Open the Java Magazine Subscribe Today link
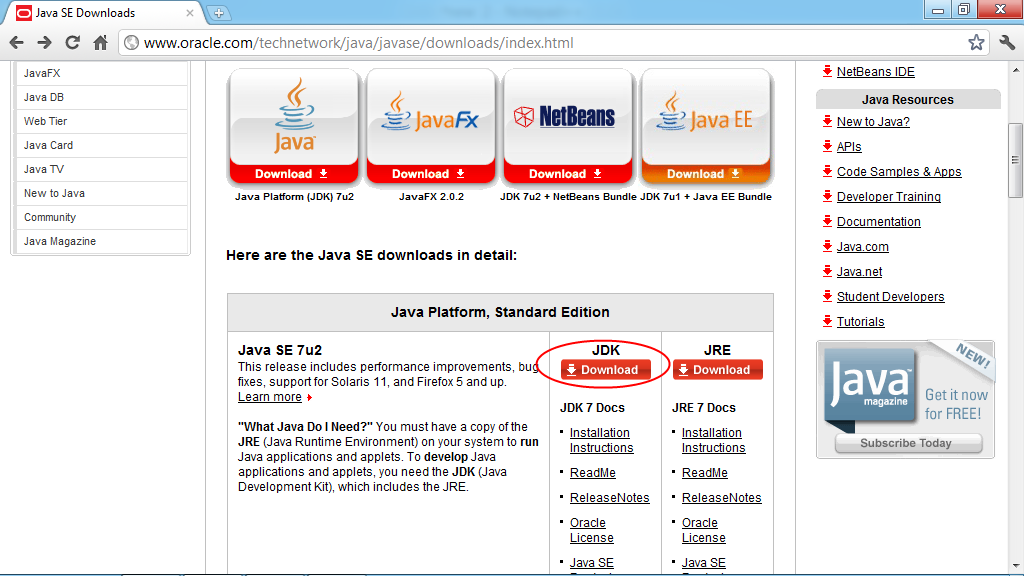The width and height of the screenshot is (1024, 576). click(905, 443)
